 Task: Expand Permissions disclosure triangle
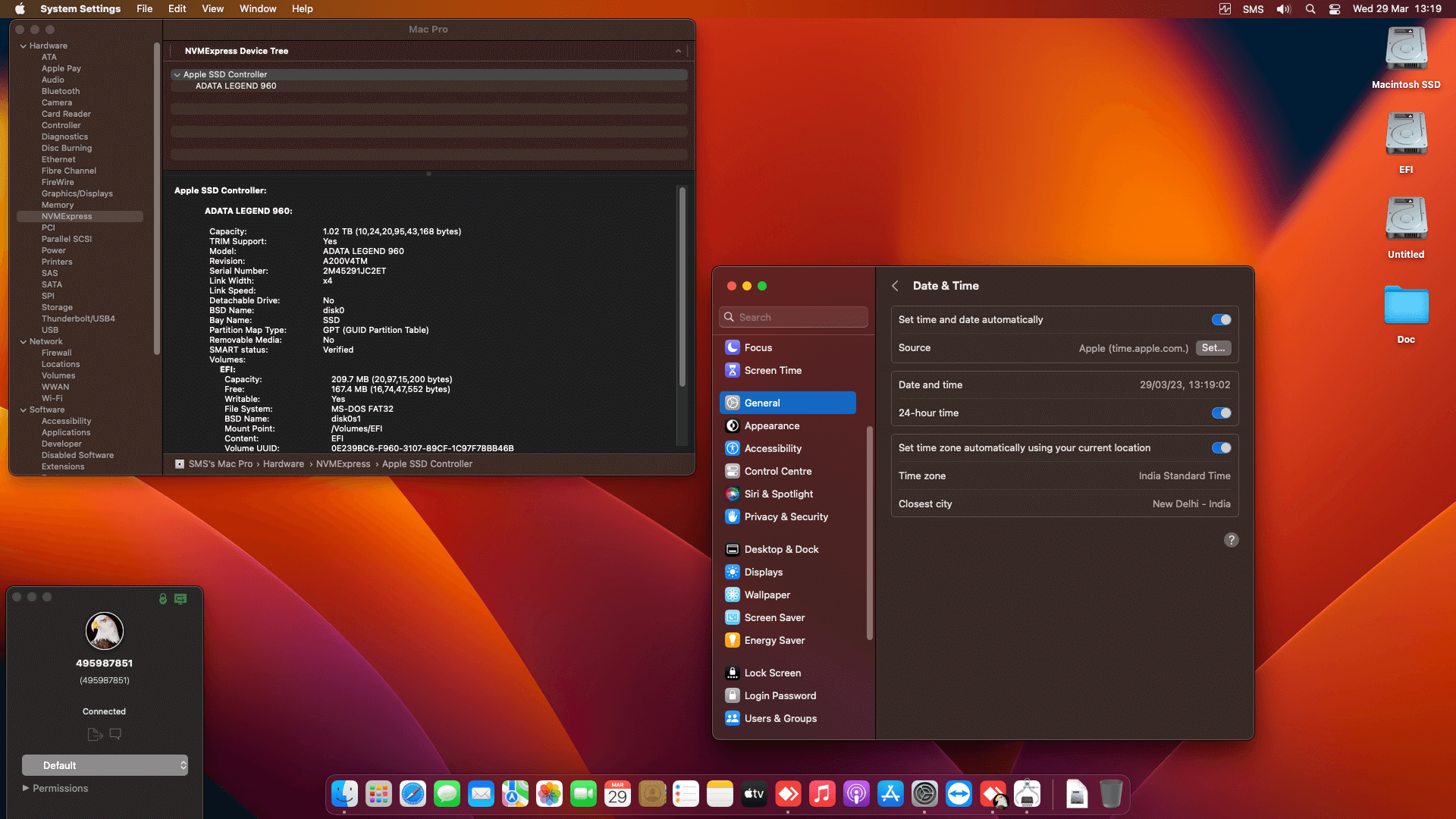[26, 788]
